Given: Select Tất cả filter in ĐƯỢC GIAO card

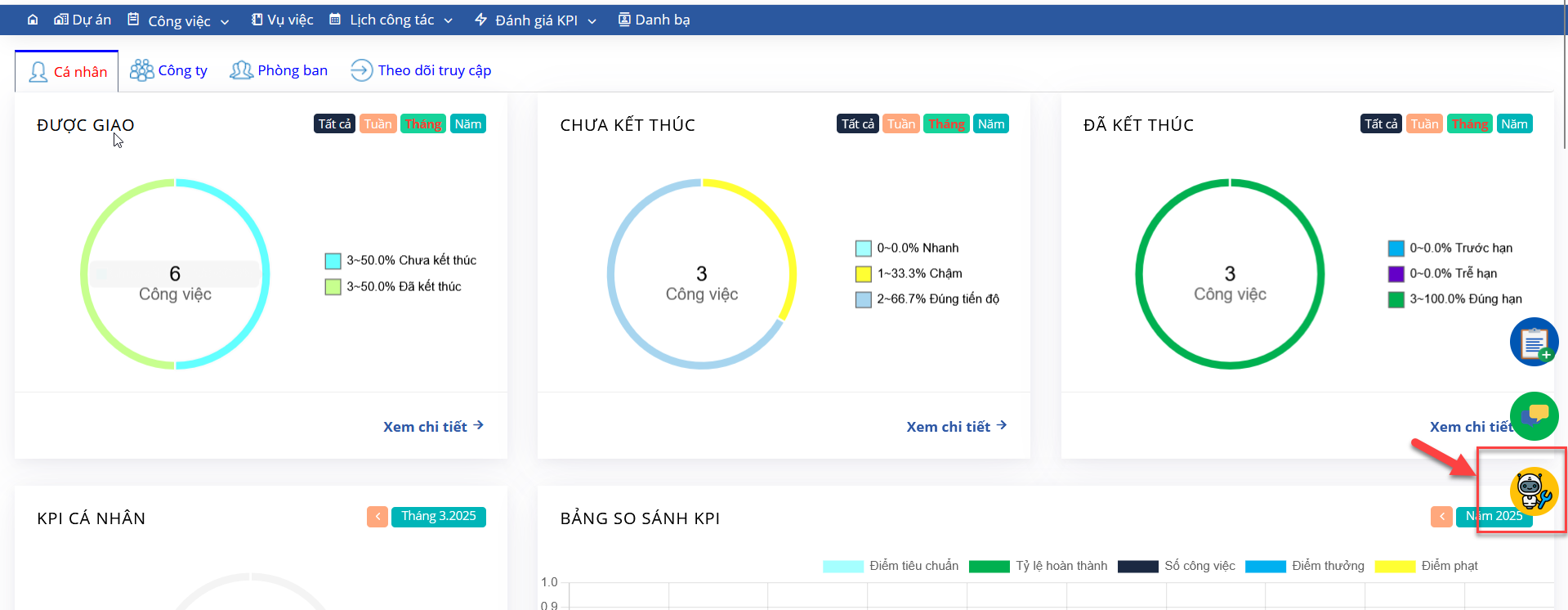Looking at the screenshot, I should [x=334, y=123].
